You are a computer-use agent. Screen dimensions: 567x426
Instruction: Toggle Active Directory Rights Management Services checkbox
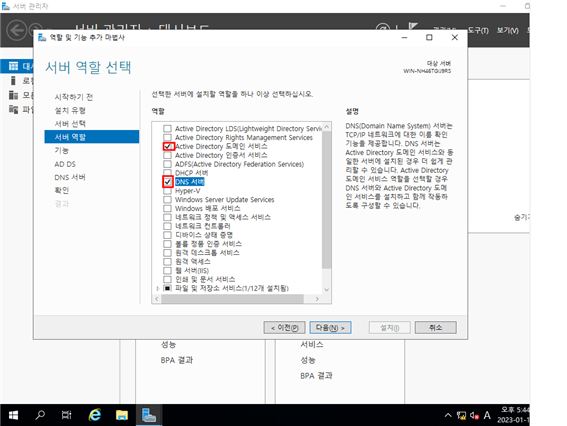[167, 137]
